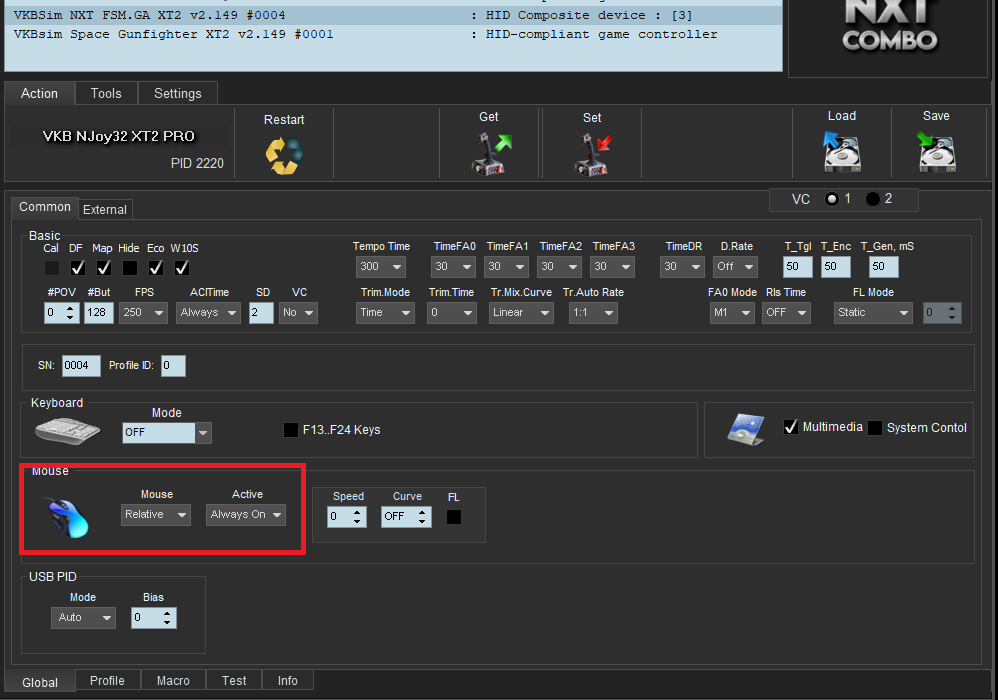Open the VC No dropdown

pyautogui.click(x=298, y=312)
